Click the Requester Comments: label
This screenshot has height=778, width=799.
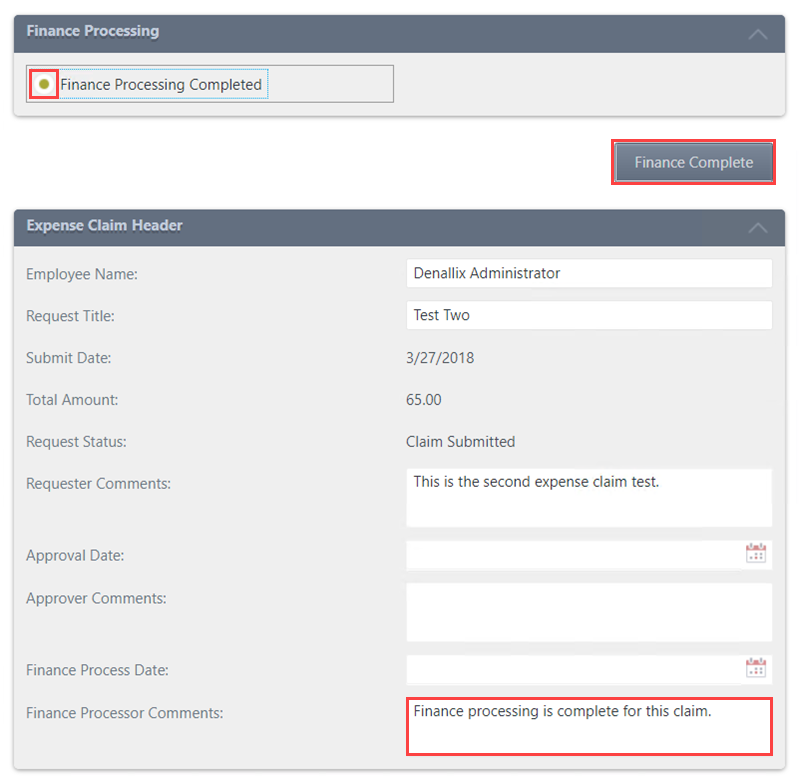(99, 483)
